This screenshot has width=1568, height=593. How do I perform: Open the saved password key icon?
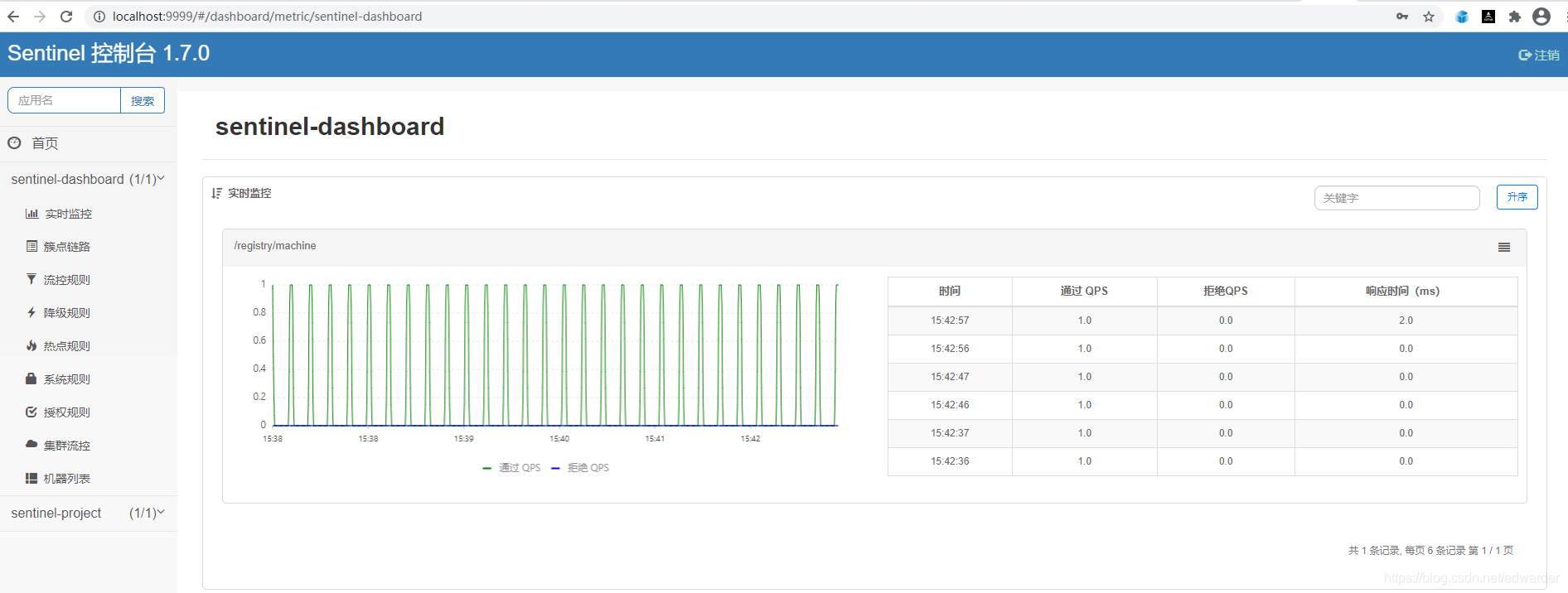pyautogui.click(x=1402, y=17)
